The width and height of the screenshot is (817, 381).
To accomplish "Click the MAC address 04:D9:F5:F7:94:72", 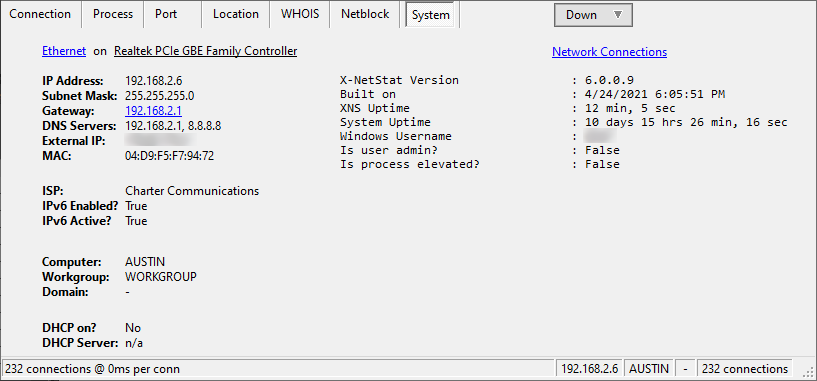I will tap(169, 156).
